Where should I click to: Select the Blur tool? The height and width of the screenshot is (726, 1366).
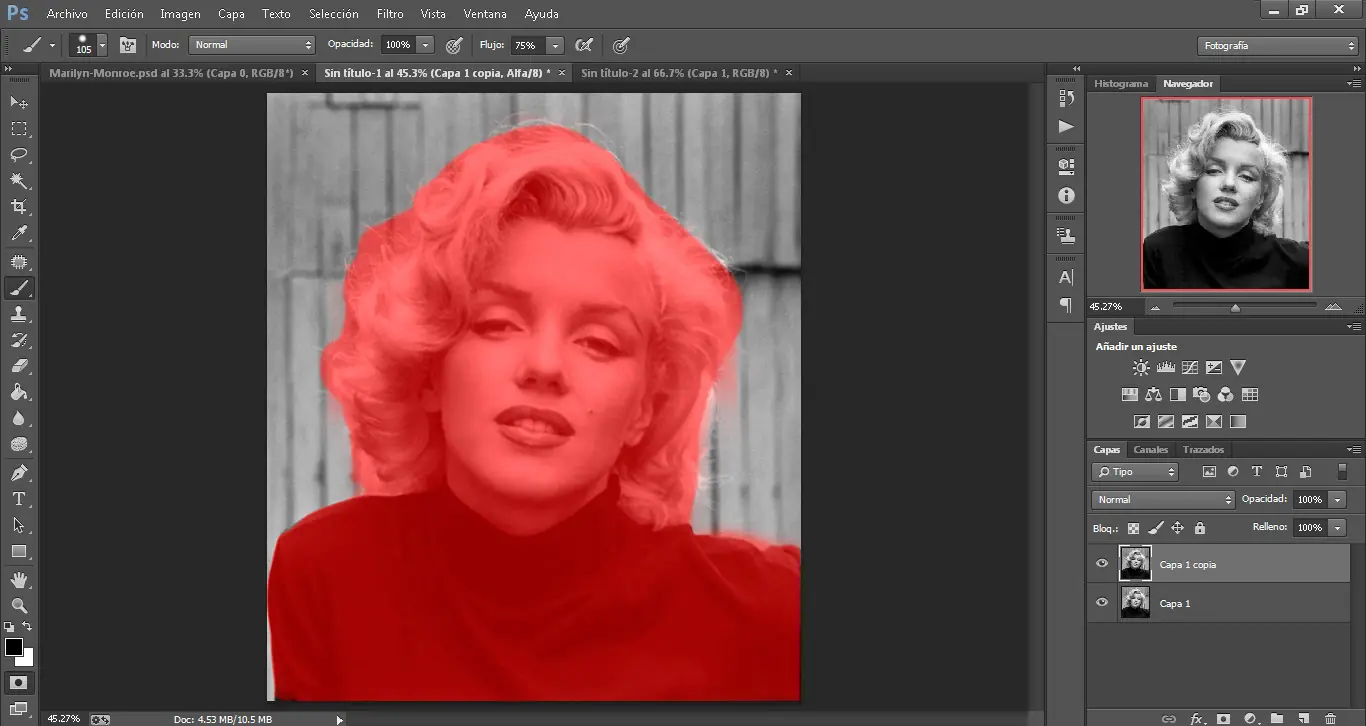click(19, 418)
